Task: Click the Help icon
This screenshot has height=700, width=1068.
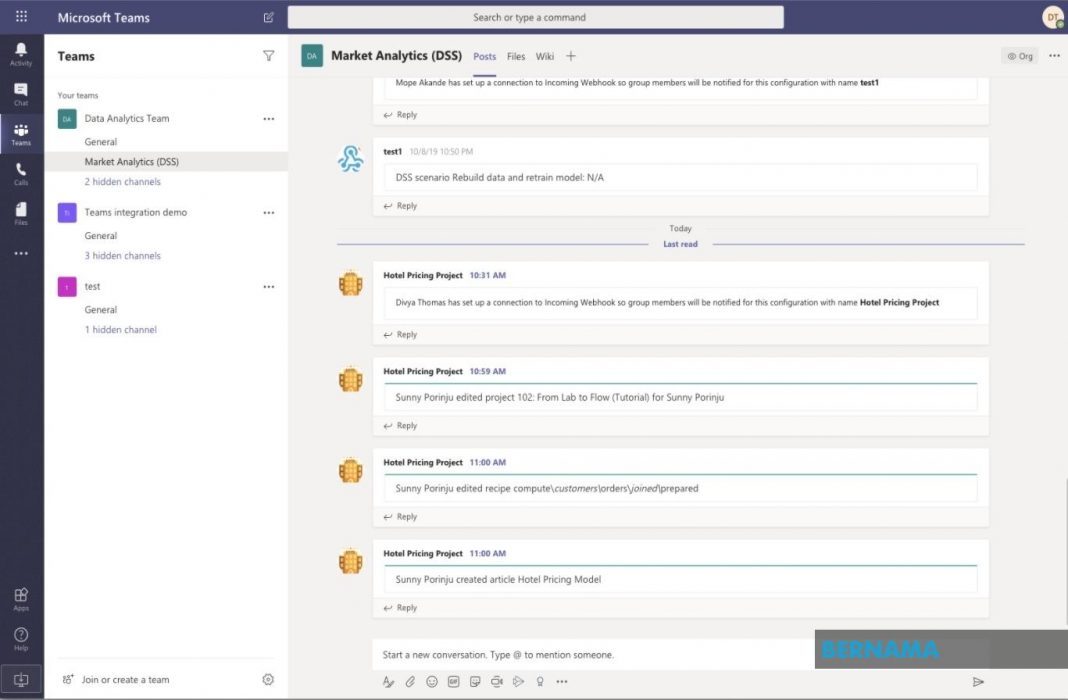Action: point(21,638)
